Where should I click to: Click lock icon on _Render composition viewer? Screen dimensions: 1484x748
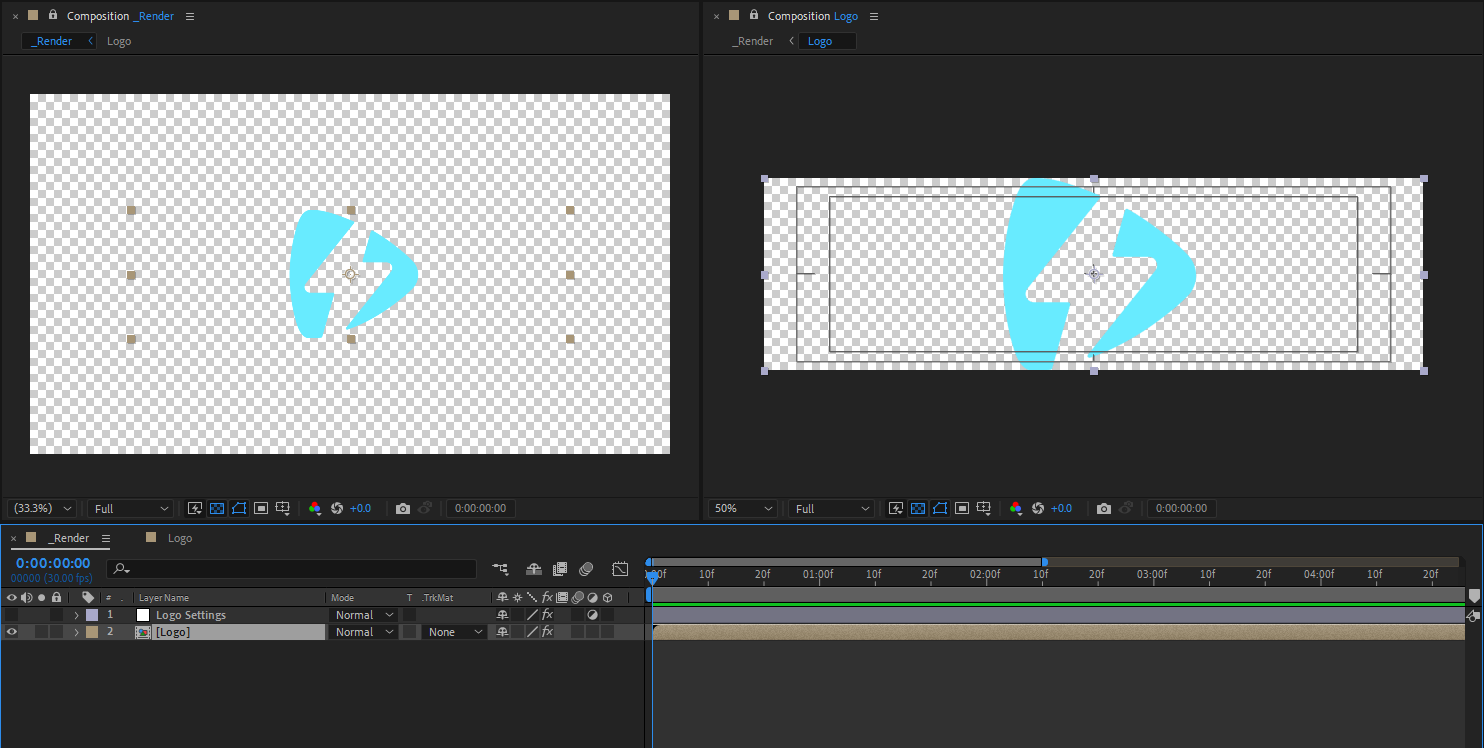[53, 15]
